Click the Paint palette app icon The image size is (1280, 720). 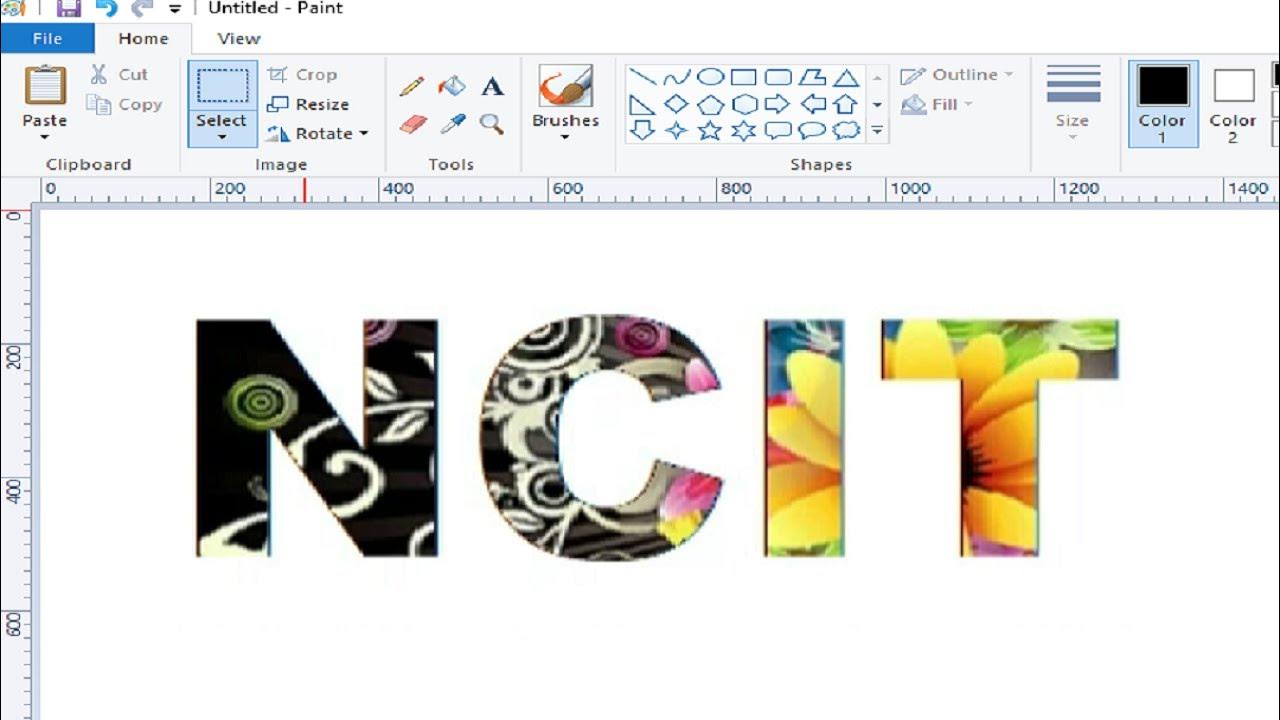pyautogui.click(x=13, y=8)
